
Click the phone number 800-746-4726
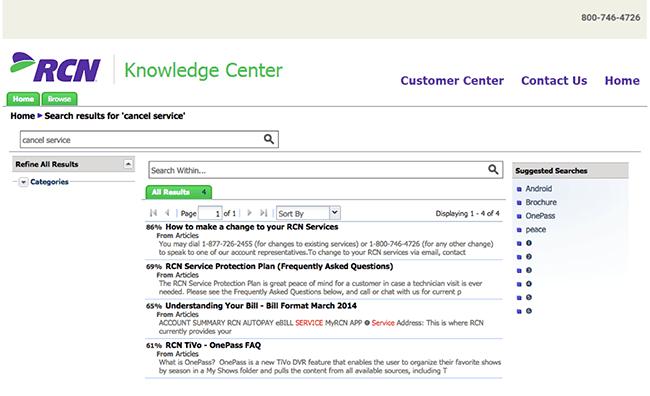click(x=610, y=17)
